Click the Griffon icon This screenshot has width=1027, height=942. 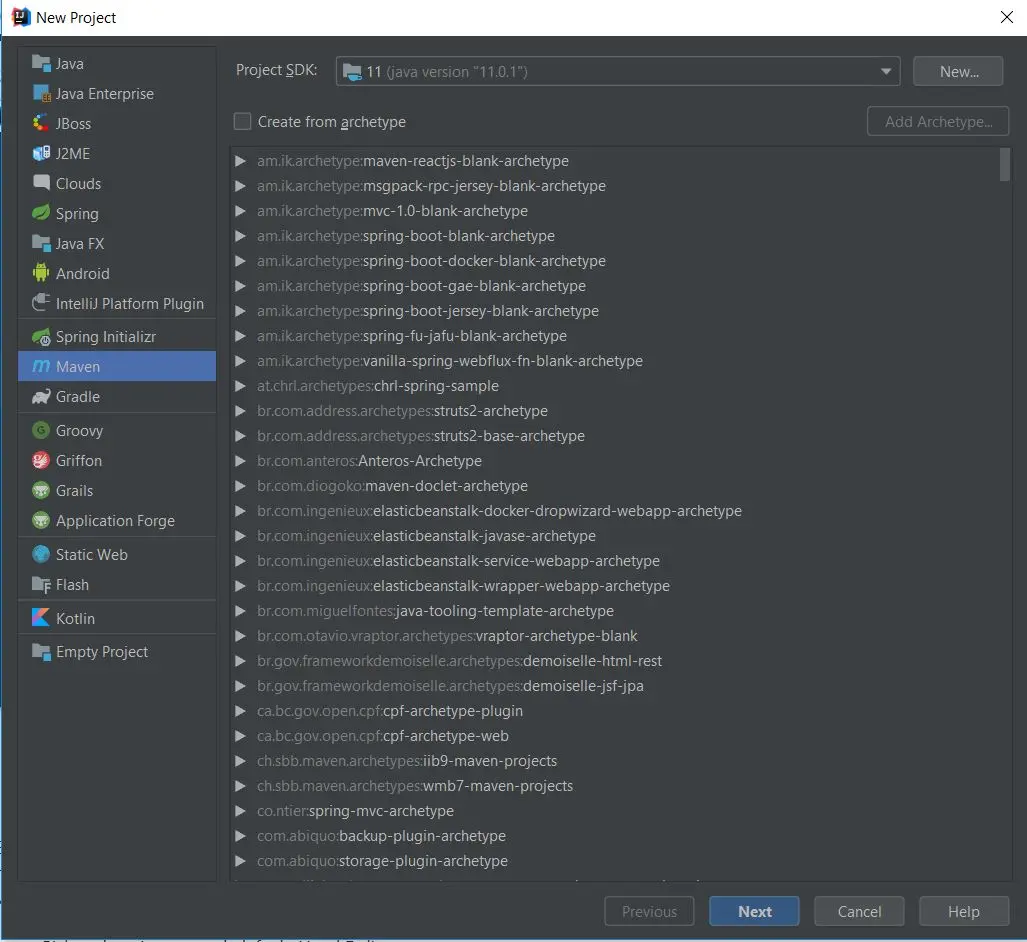tap(41, 461)
